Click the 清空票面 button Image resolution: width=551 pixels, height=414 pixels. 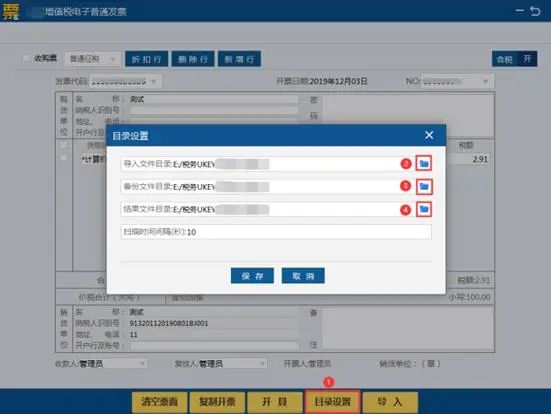[x=160, y=401]
